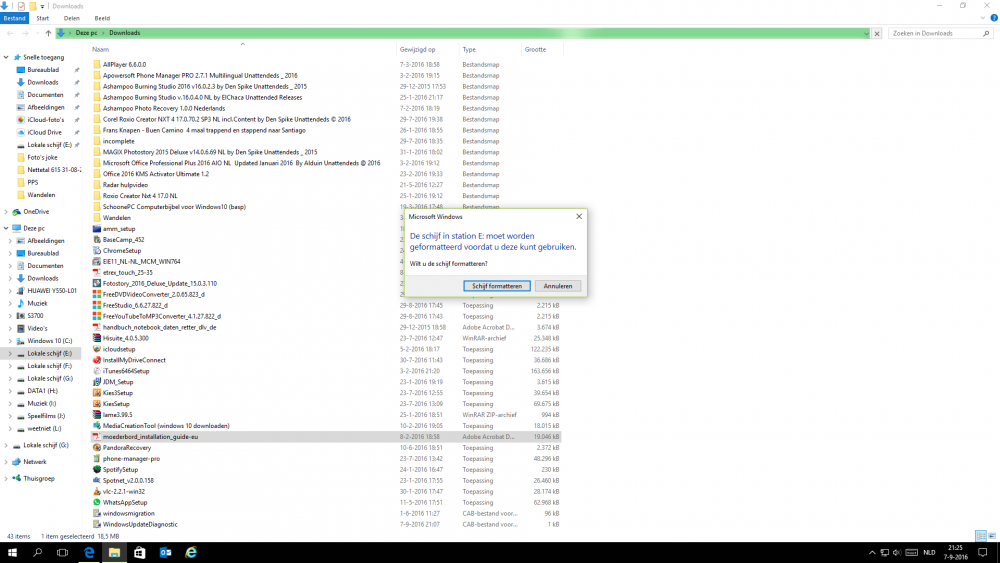This screenshot has width=1000, height=563.
Task: Open taskbar search magnifier
Action: pyautogui.click(x=38, y=552)
